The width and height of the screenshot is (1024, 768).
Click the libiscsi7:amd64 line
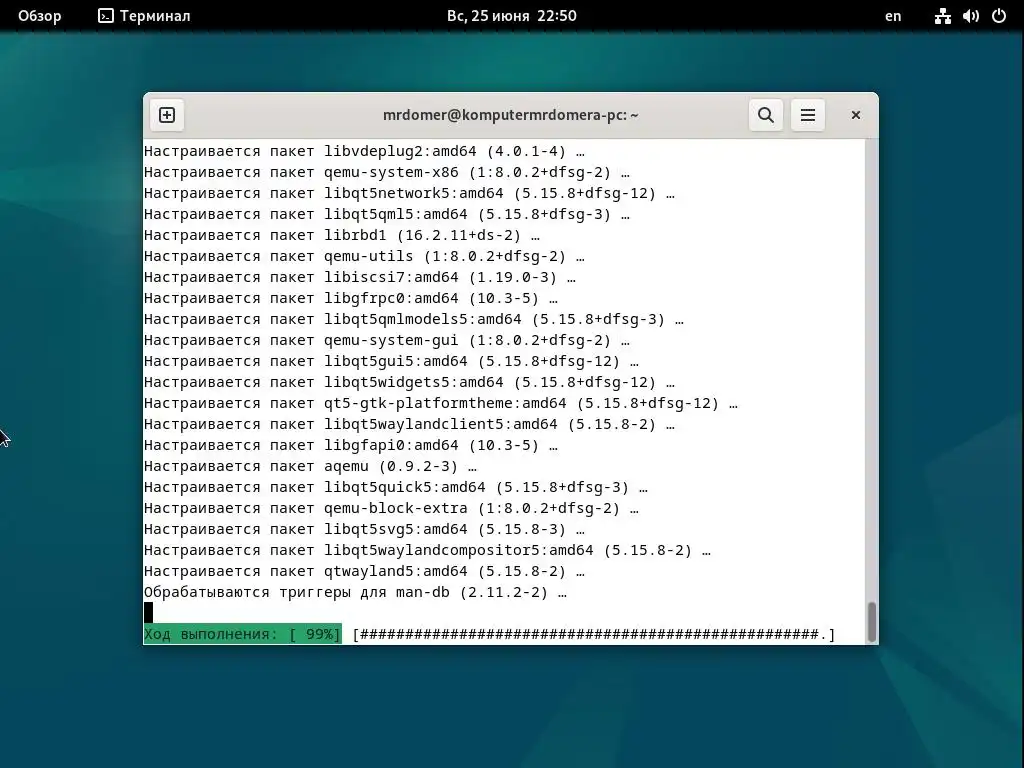(x=360, y=277)
